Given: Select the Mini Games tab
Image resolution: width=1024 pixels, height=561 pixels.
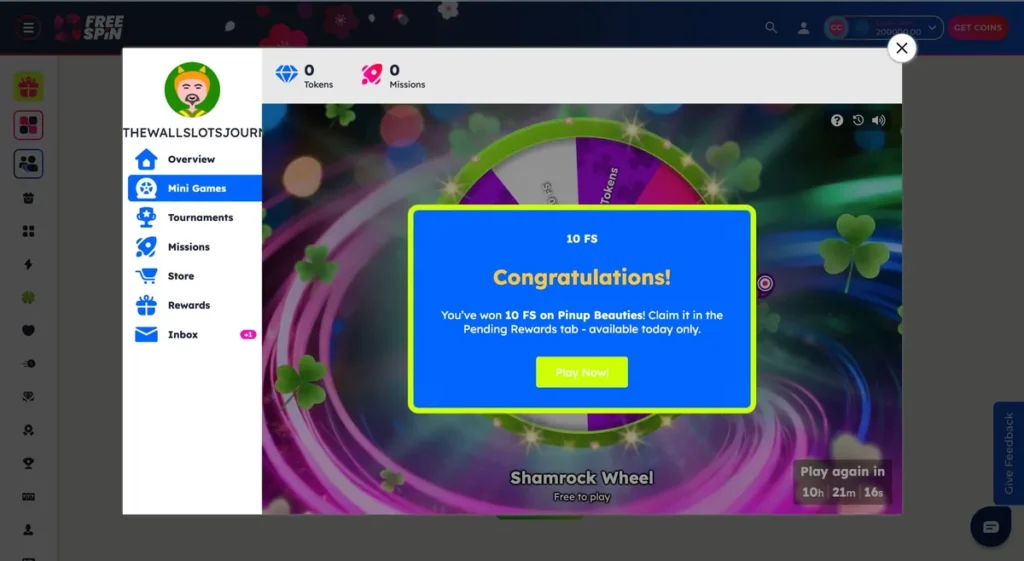Looking at the screenshot, I should (x=195, y=188).
